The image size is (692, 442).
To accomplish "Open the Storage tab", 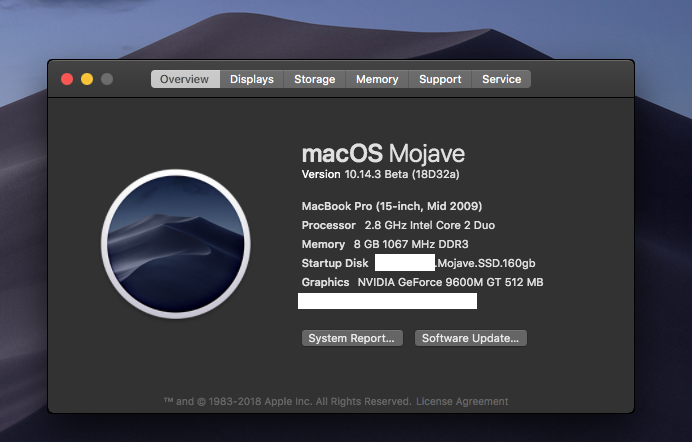I will (315, 79).
